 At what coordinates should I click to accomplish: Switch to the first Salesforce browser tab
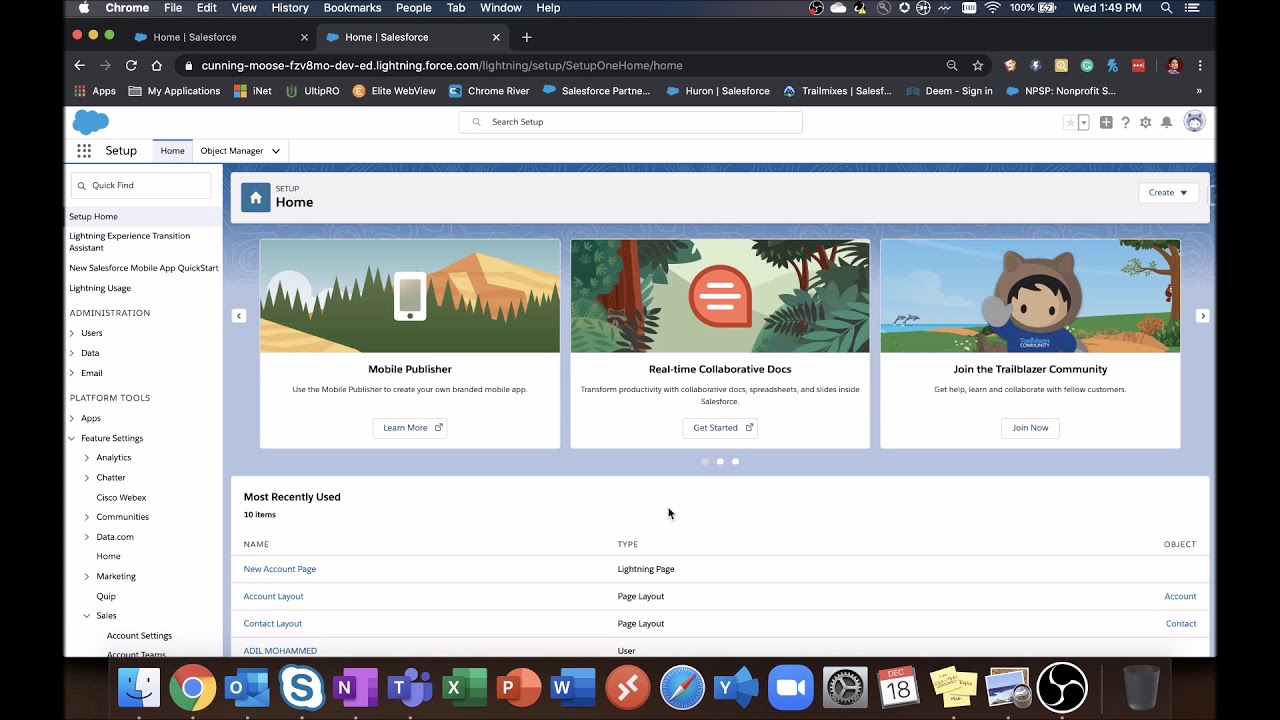[x=220, y=37]
